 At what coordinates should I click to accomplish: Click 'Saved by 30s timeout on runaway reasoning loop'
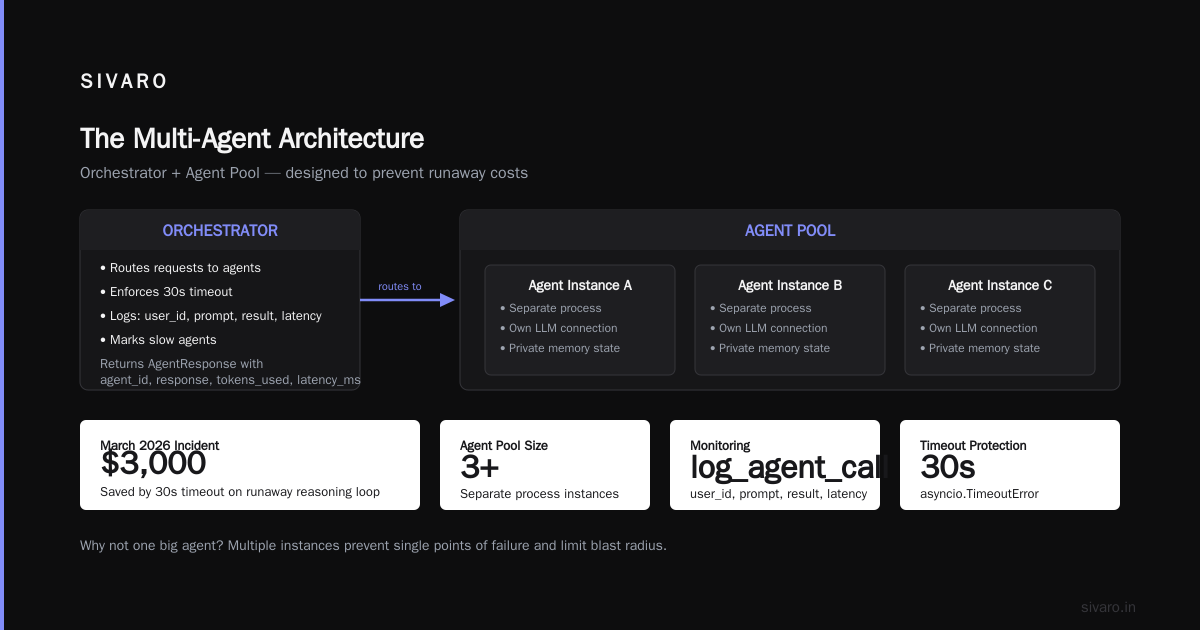click(240, 492)
